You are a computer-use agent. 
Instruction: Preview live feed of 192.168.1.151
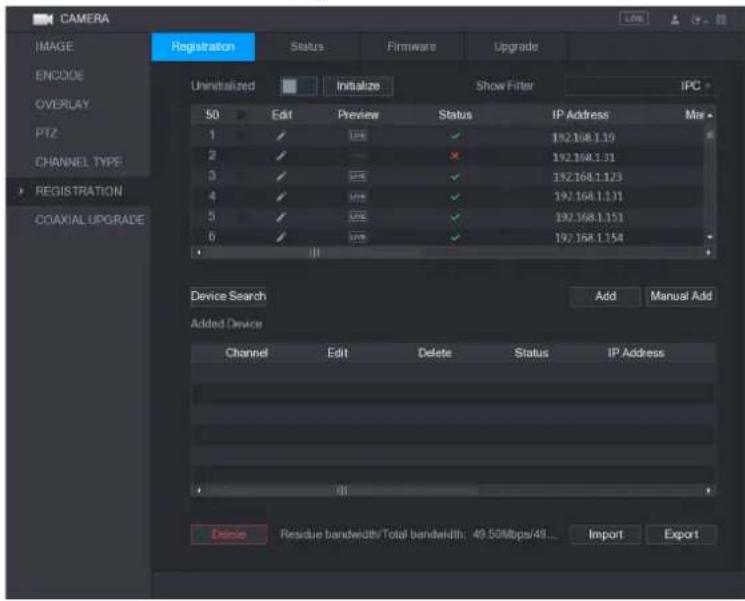[x=358, y=217]
